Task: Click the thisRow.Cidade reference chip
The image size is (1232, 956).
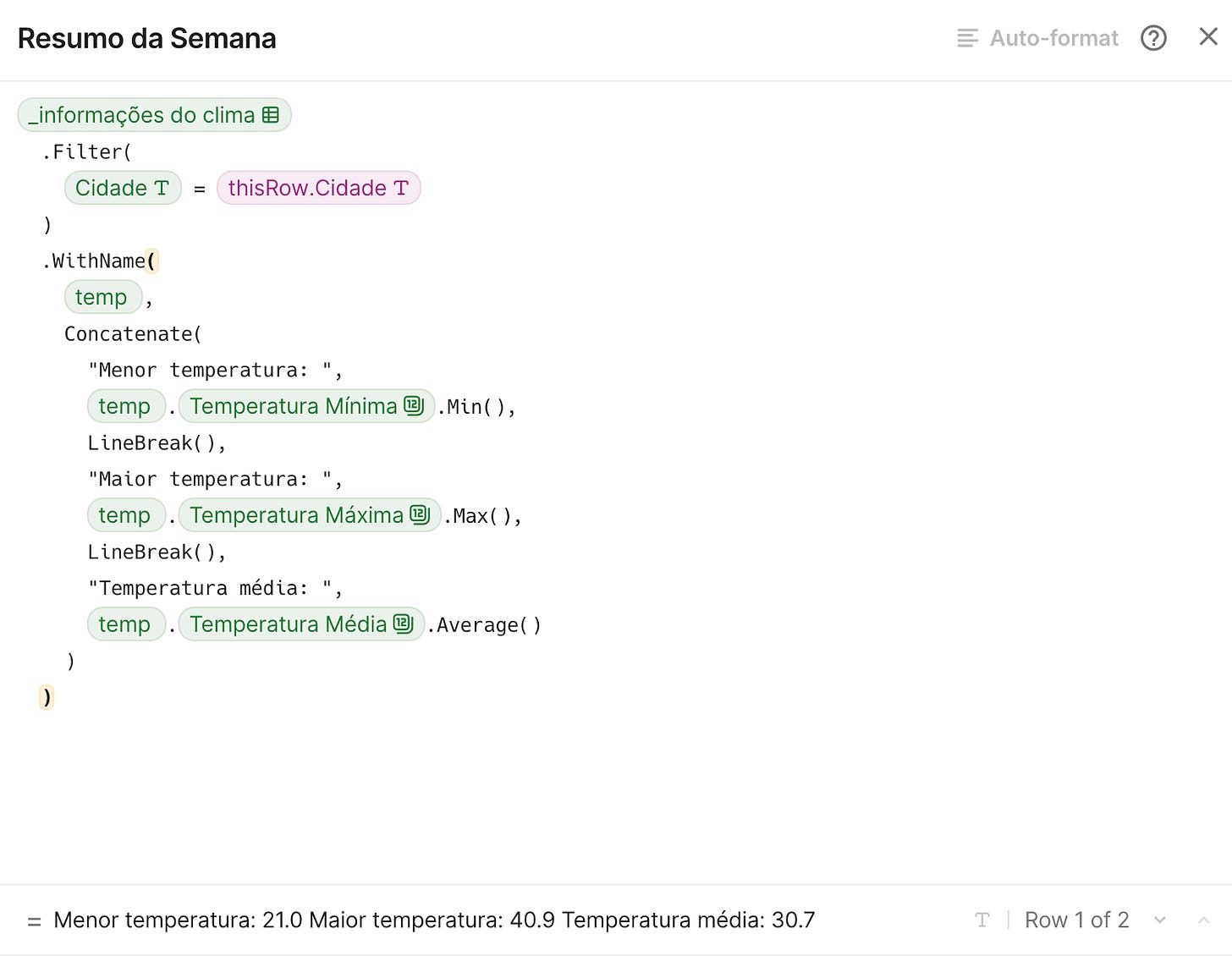Action: point(306,188)
